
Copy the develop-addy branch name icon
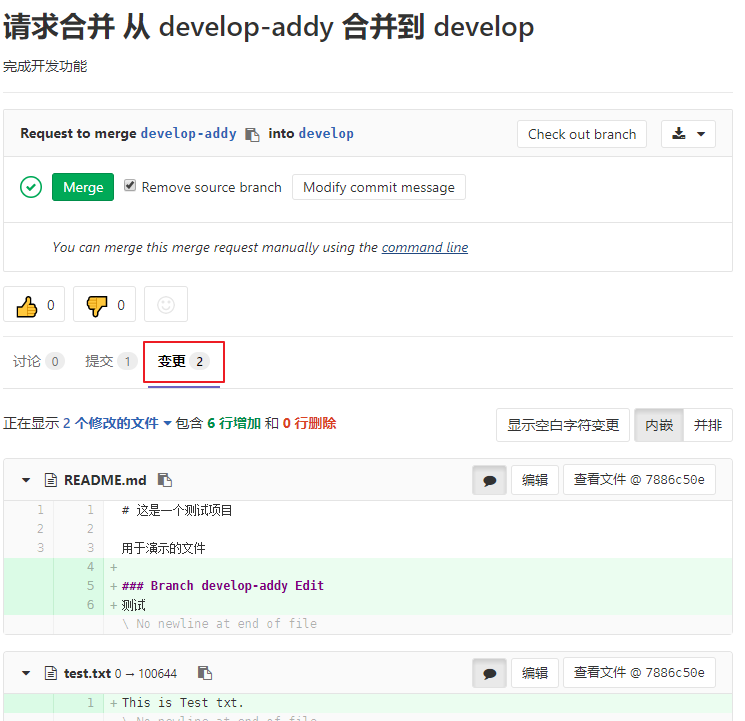(x=252, y=134)
